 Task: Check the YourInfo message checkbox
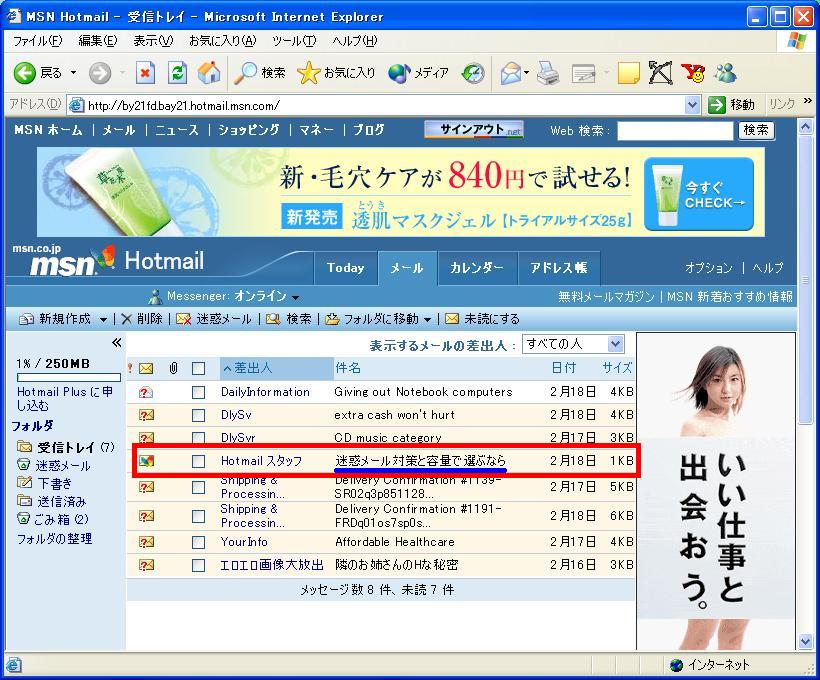coord(198,542)
